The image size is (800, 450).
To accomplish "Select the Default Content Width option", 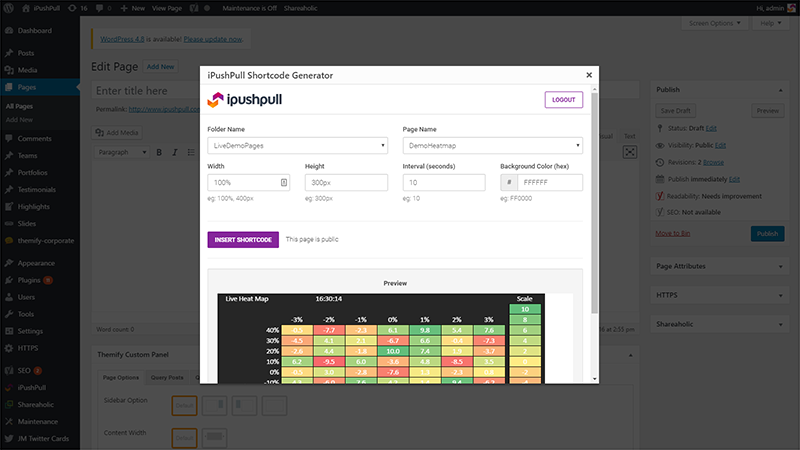I will (x=184, y=438).
